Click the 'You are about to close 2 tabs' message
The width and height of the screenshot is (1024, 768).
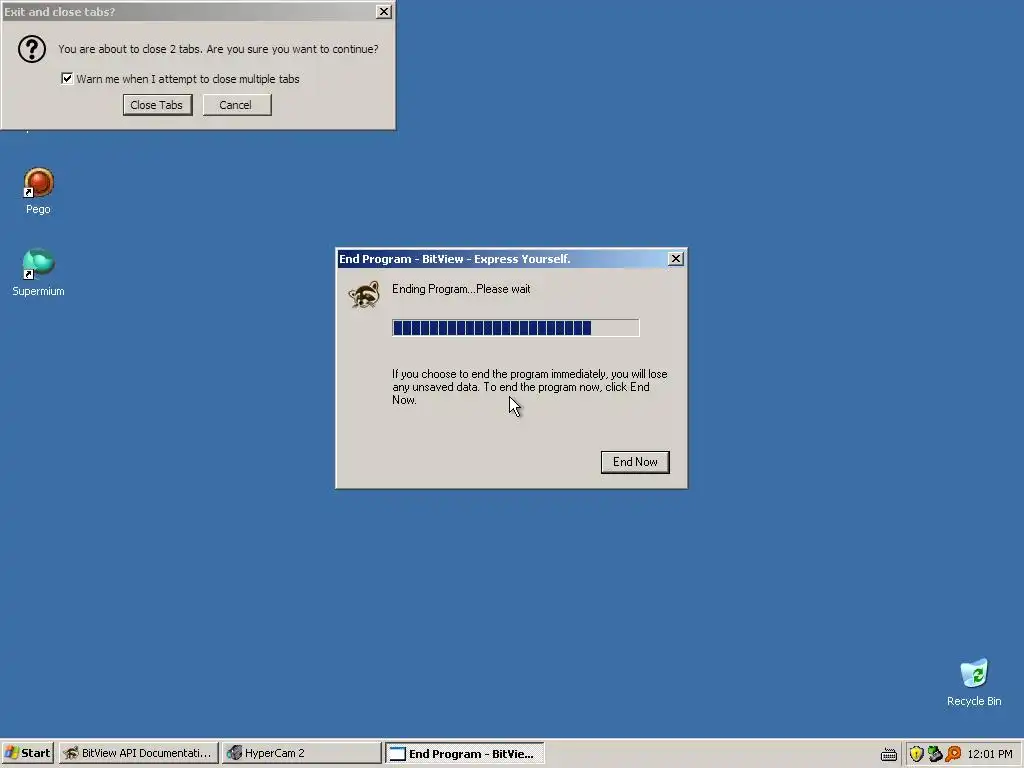pyautogui.click(x=218, y=49)
